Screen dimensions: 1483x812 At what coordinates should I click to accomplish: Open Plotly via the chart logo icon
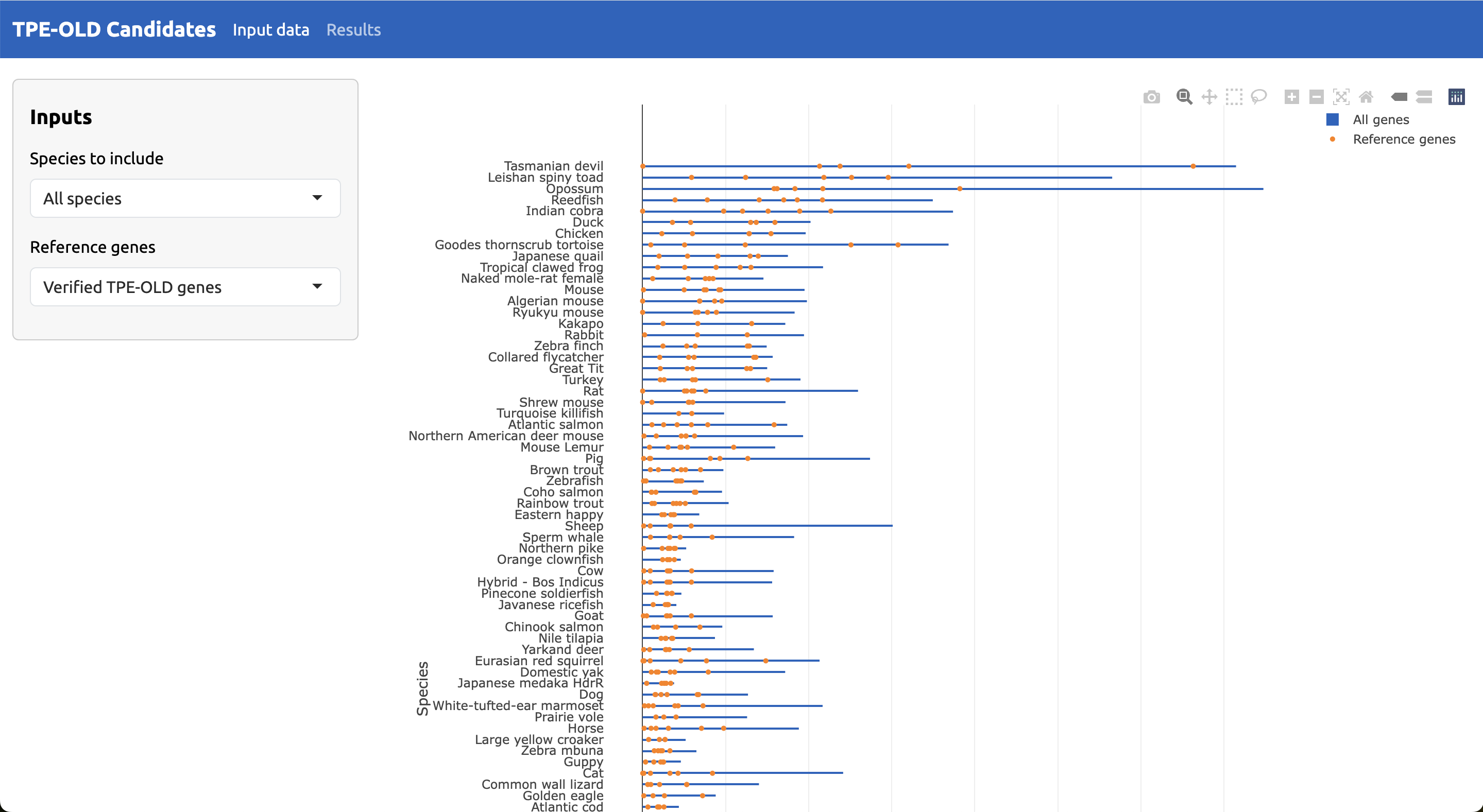click(1457, 97)
